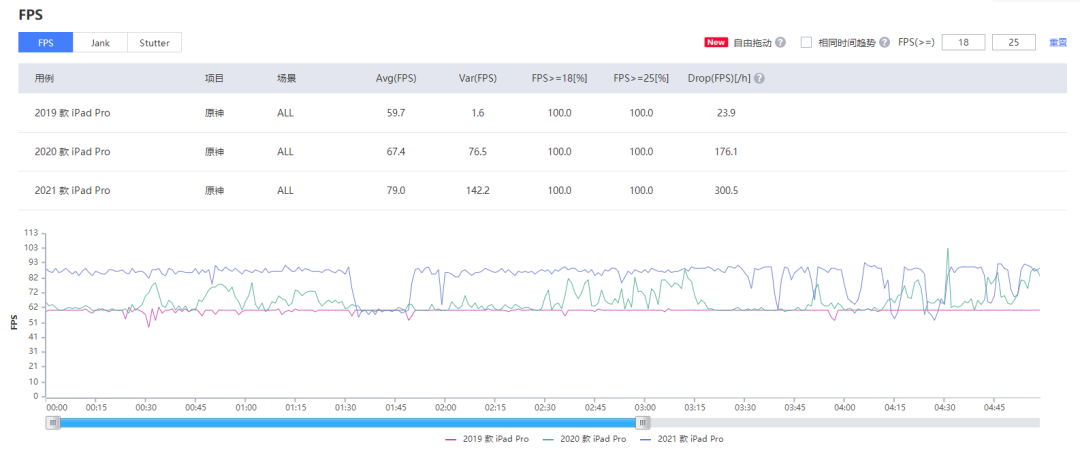Viewport: 1080px width, 454px height.
Task: Toggle 2021 款 iPad Pro legend series
Action: [682, 439]
